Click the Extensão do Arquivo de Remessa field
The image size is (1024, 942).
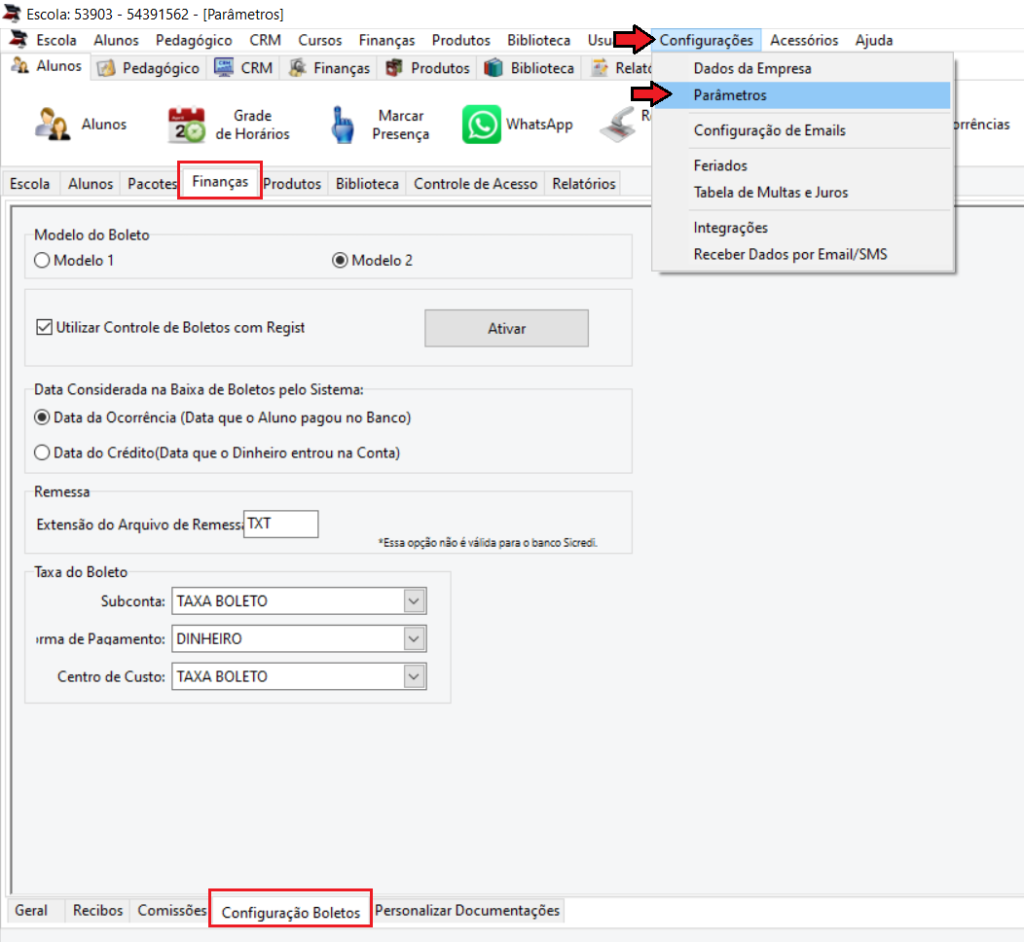pyautogui.click(x=281, y=524)
